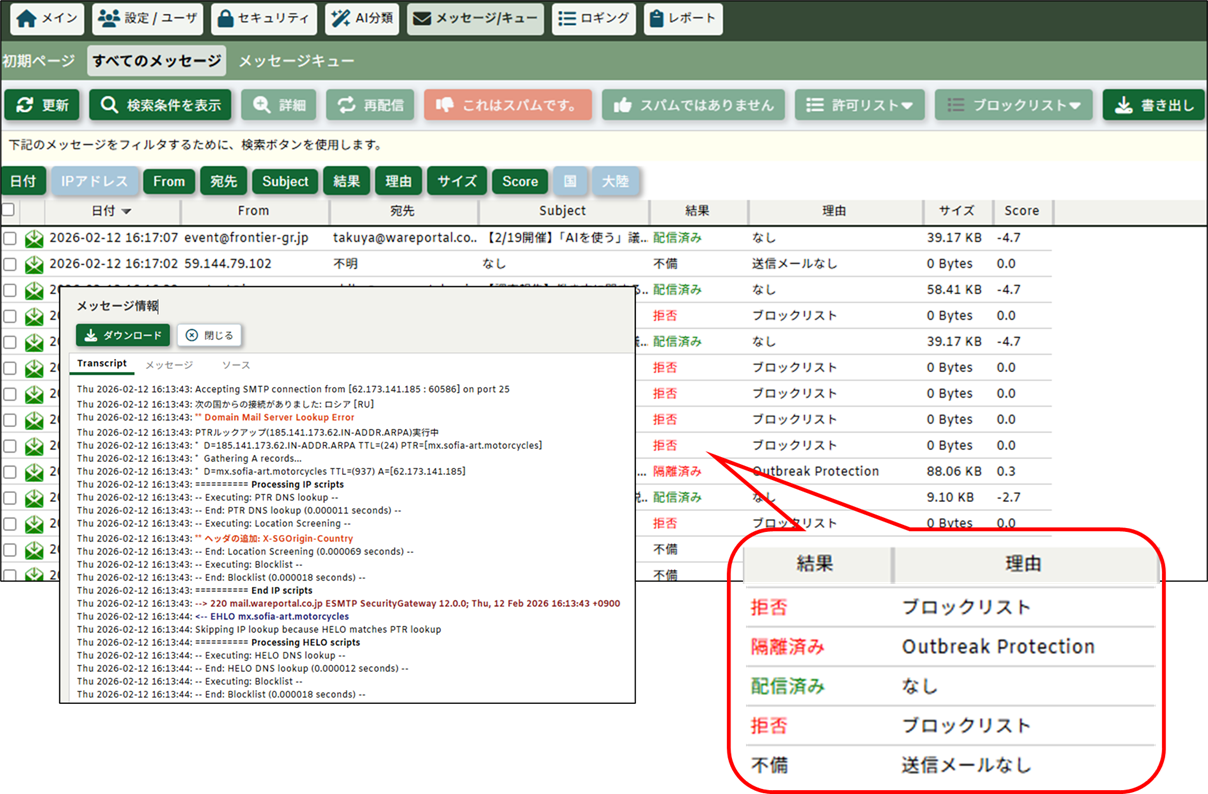Toggle the Score column filter button
Viewport: 1208px width, 794px height.
[520, 181]
